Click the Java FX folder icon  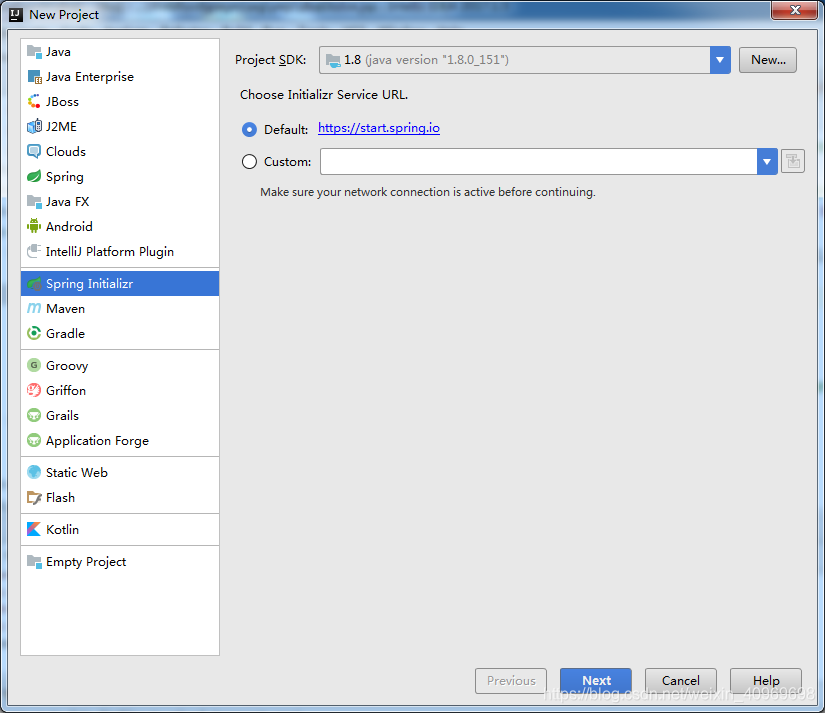point(34,202)
